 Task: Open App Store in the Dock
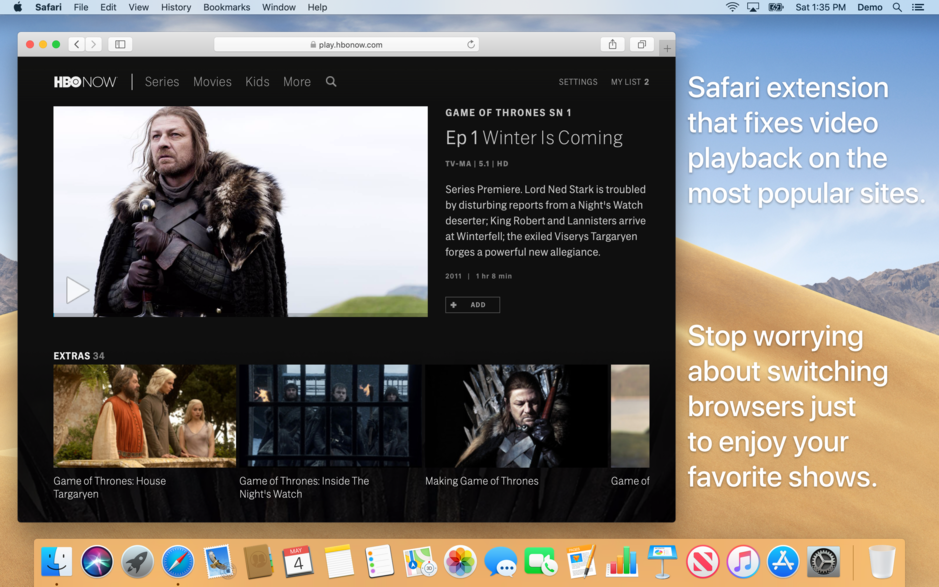tap(783, 562)
